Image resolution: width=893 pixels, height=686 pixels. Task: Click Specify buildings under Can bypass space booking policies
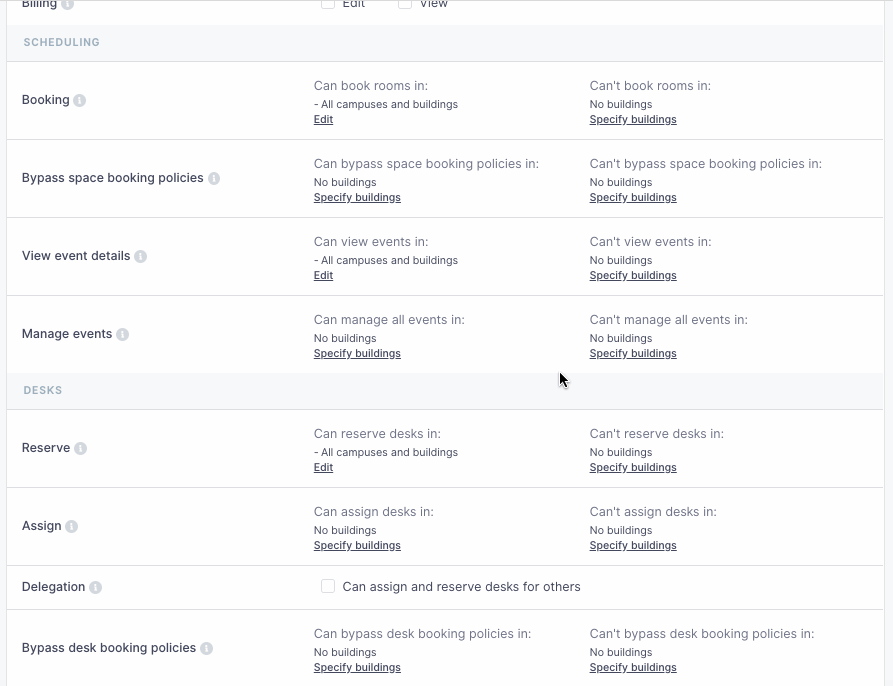(x=357, y=197)
